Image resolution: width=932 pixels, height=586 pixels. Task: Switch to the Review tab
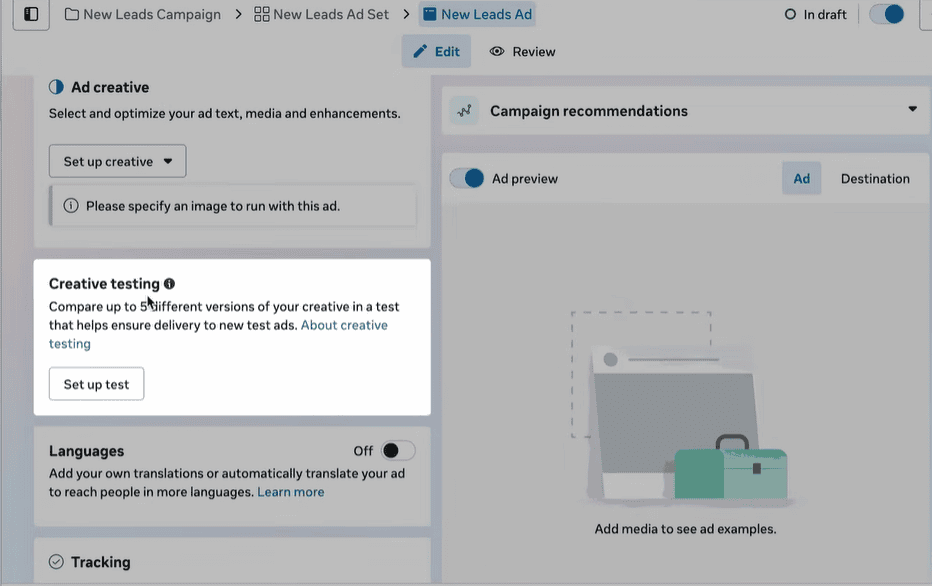pos(522,52)
